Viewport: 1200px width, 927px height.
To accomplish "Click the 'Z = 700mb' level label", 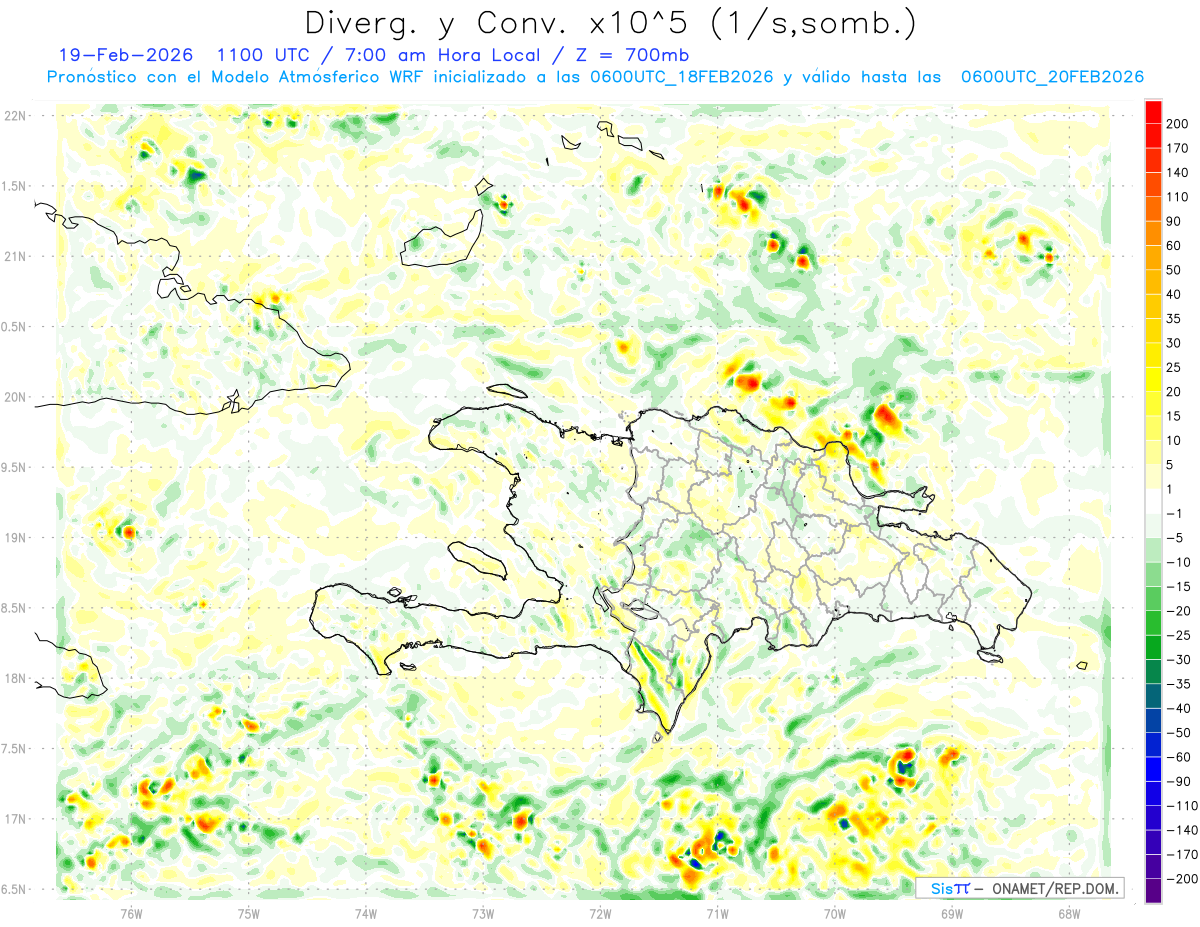I will [x=631, y=55].
